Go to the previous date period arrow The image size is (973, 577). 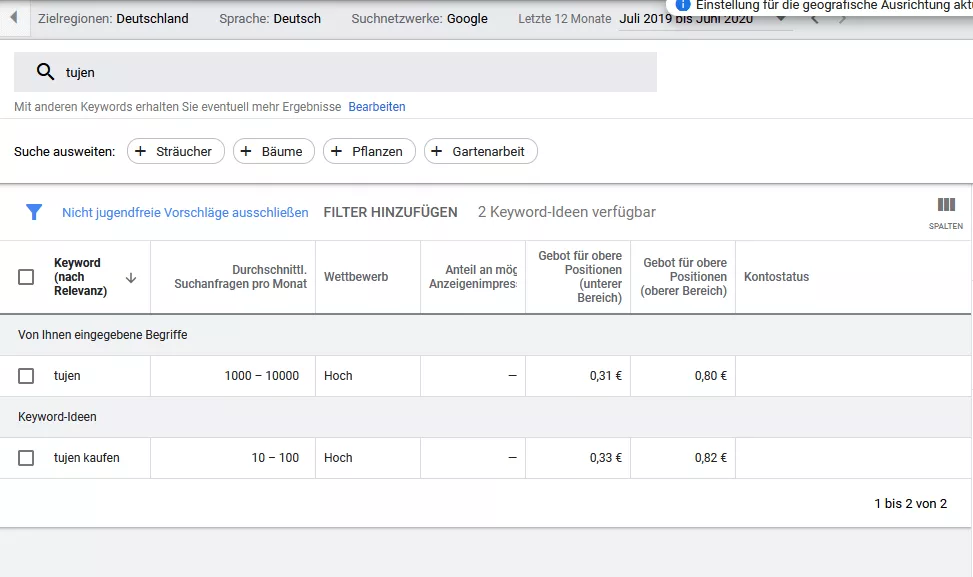[815, 19]
